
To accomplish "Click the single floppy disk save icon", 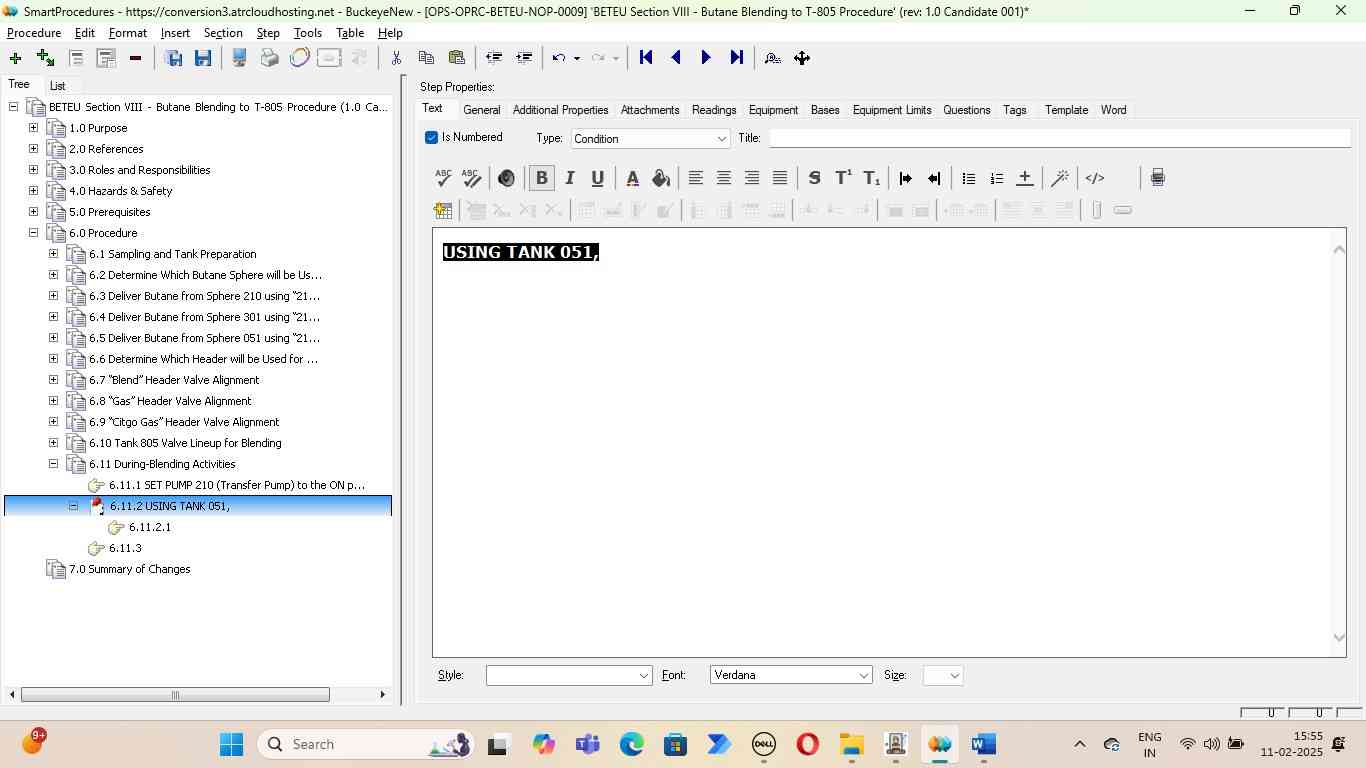I will coord(203,58).
